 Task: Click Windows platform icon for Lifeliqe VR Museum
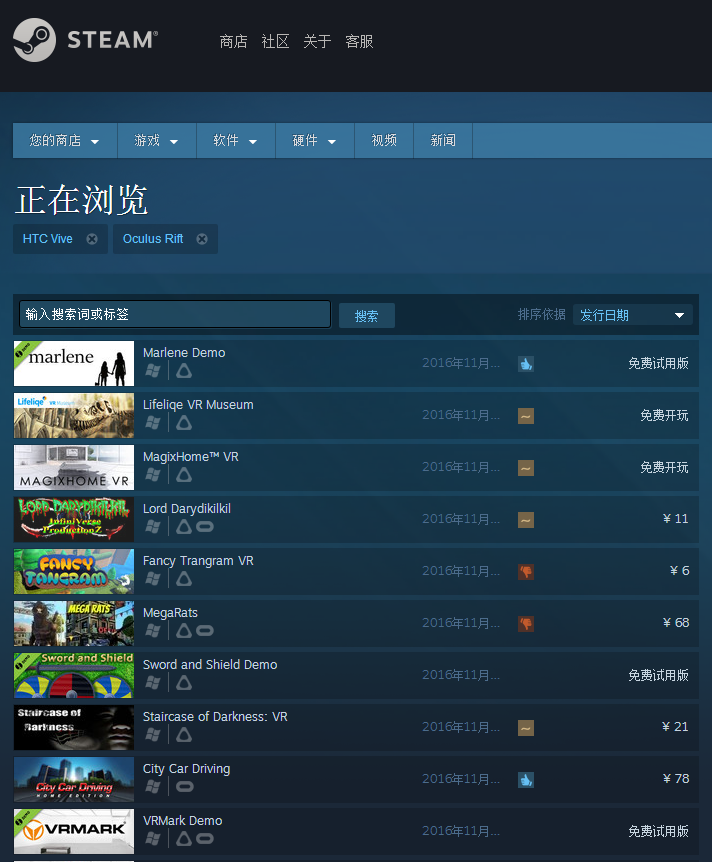click(153, 423)
